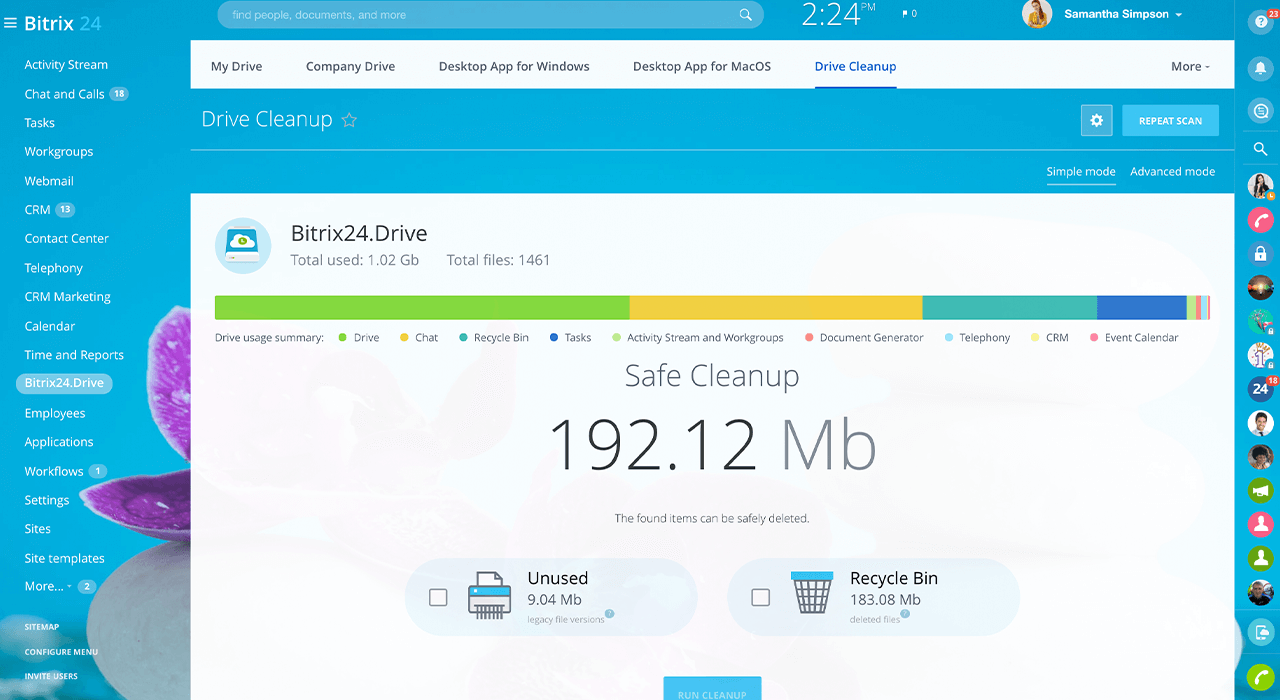The width and height of the screenshot is (1280, 700).
Task: Click the teal Recycle Bin segment of the usage bar
Action: tap(1009, 308)
